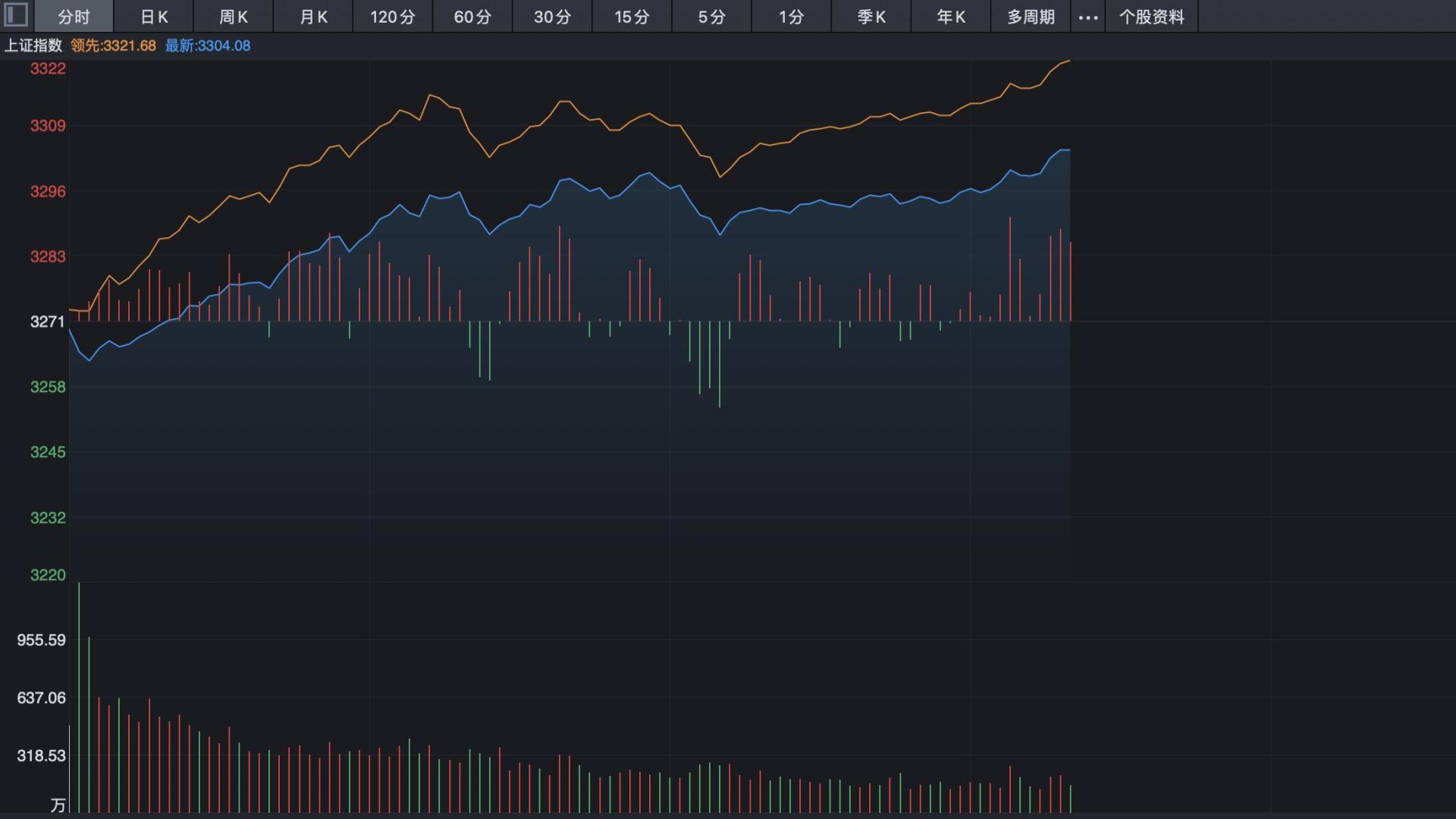The image size is (1456, 819).
Task: Open the 个股资料 stock info page
Action: point(1151,17)
